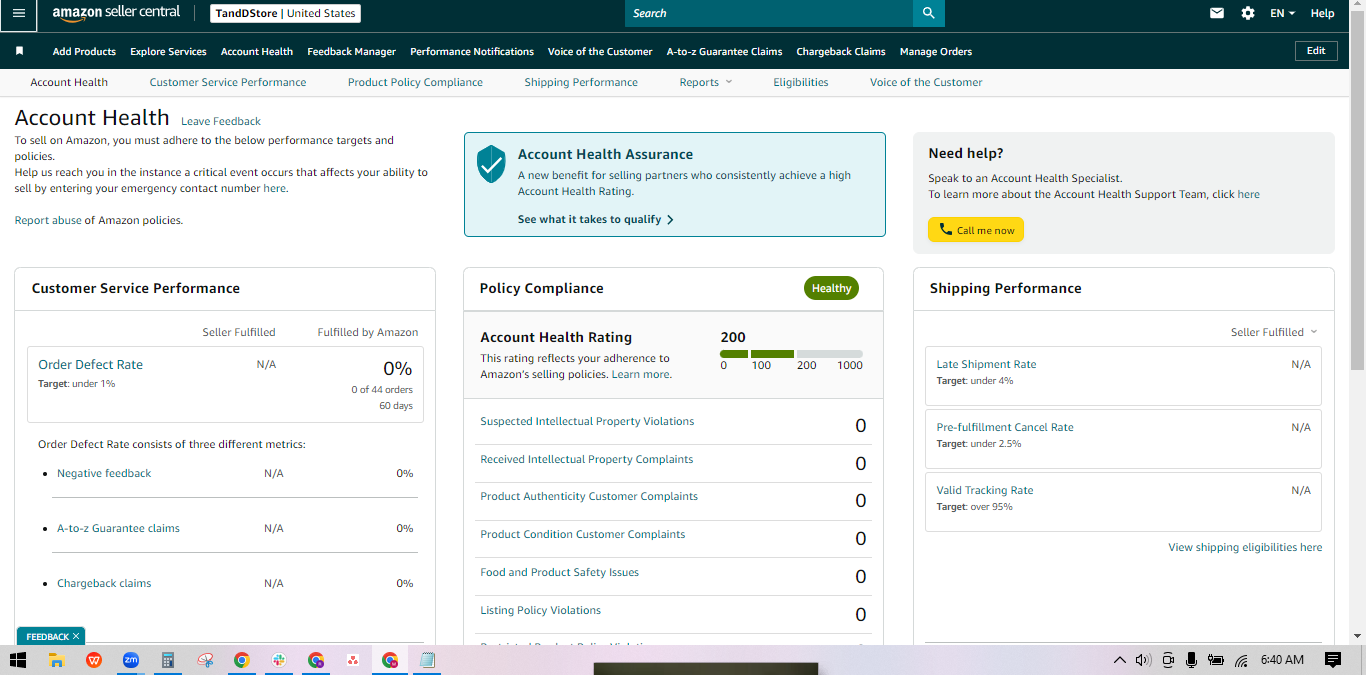Click the bookmark icon in the favorites bar
The height and width of the screenshot is (675, 1366).
[x=19, y=51]
